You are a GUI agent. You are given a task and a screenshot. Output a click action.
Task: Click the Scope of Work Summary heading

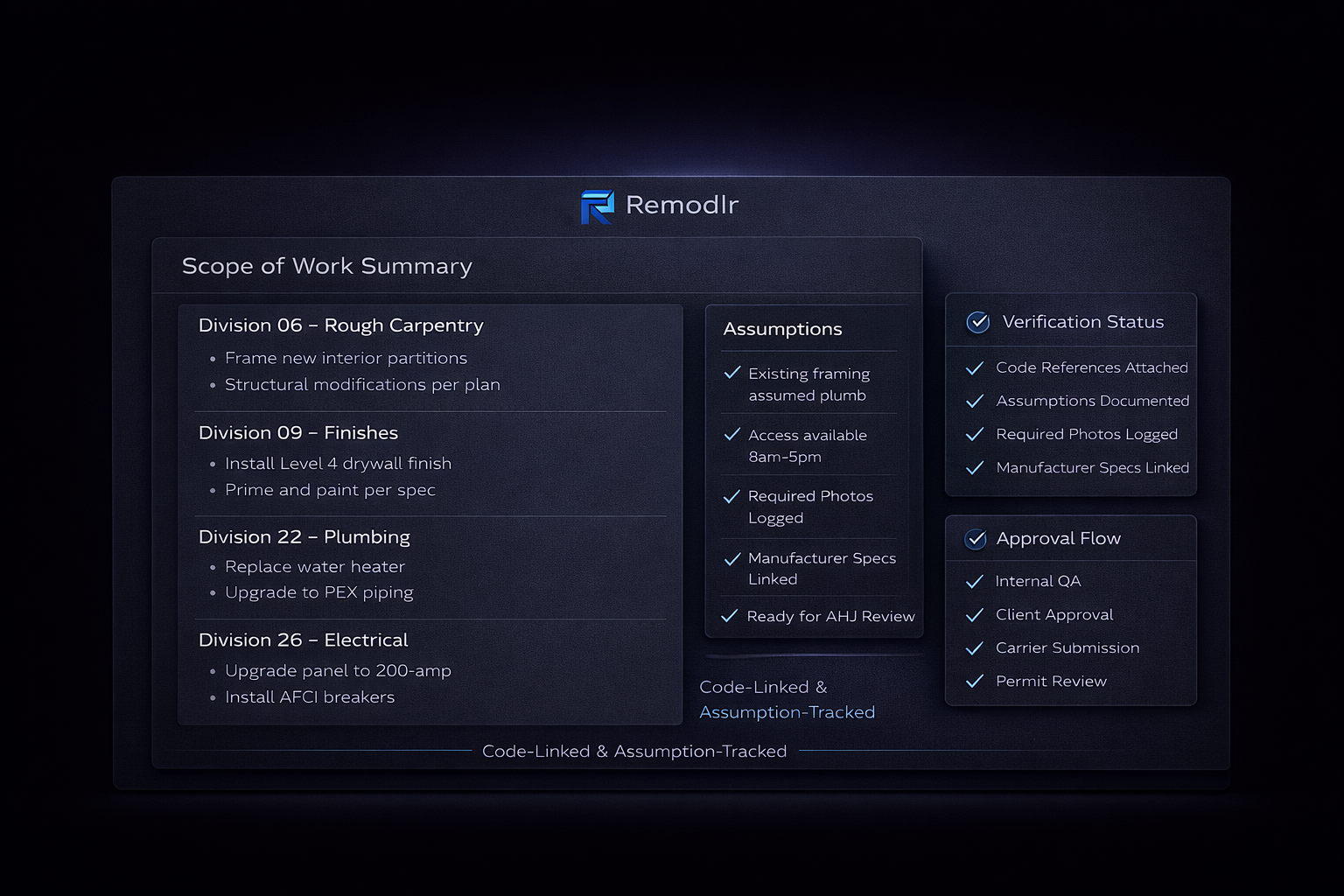(326, 266)
